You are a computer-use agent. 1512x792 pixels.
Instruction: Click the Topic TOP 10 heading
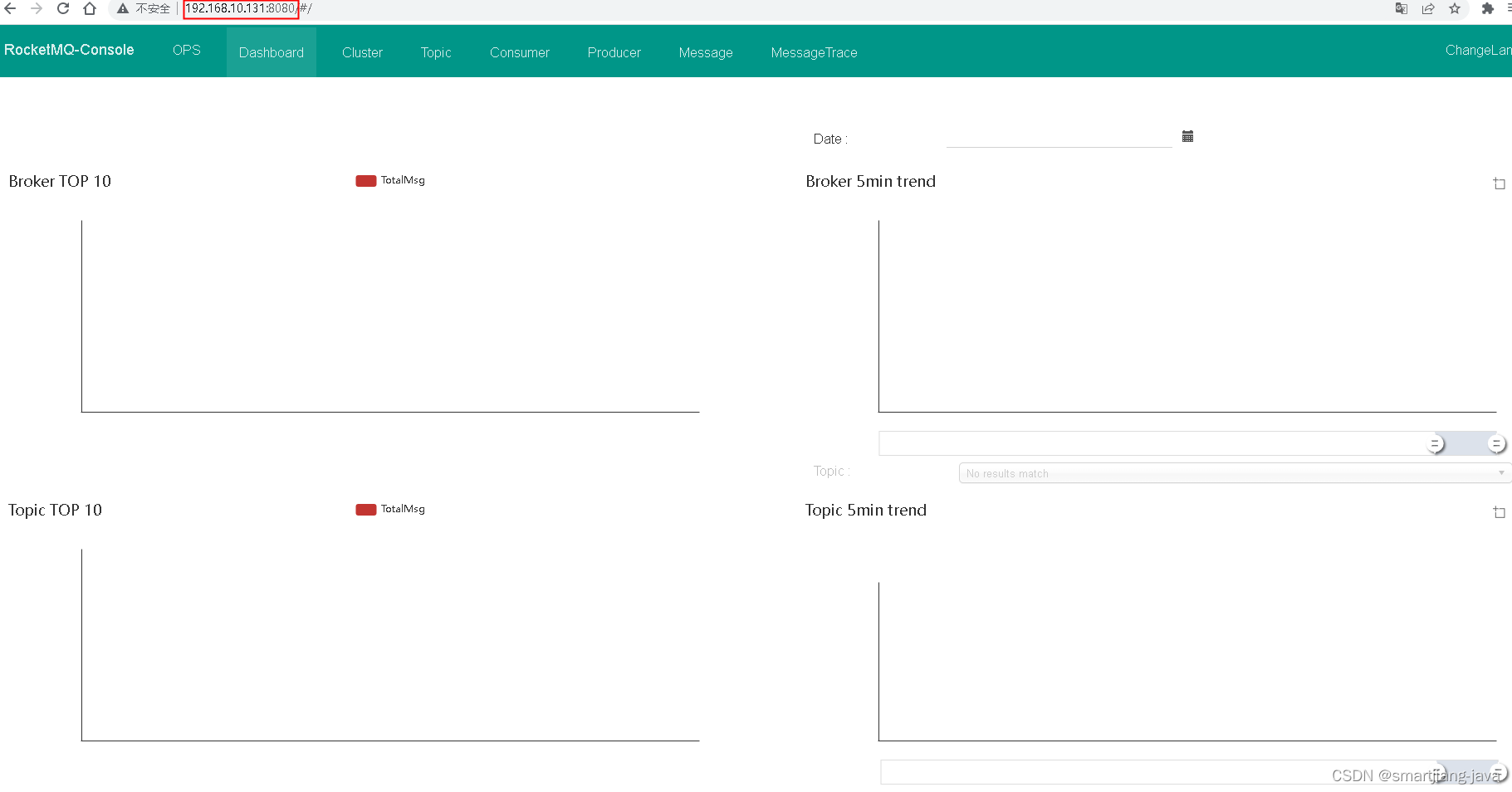(x=55, y=510)
